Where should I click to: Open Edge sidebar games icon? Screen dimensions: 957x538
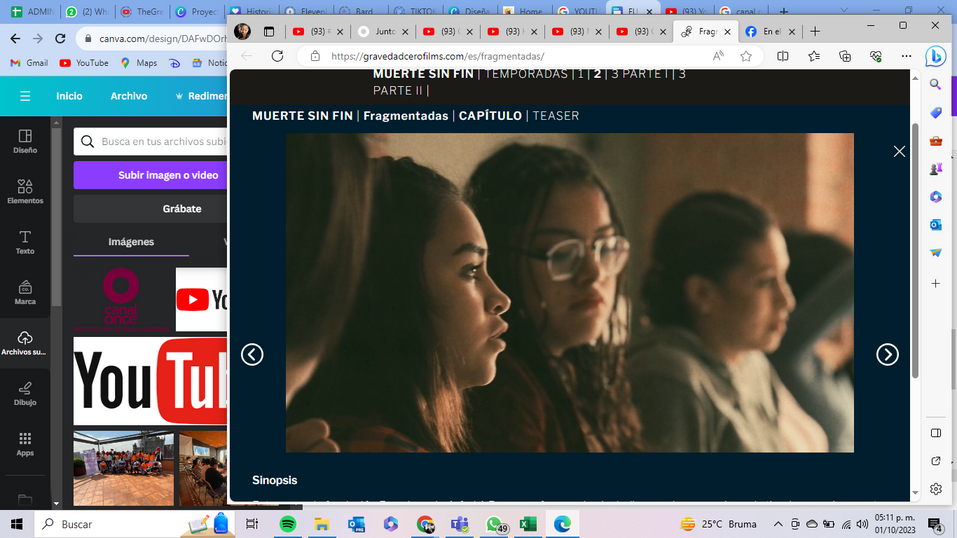pos(936,169)
